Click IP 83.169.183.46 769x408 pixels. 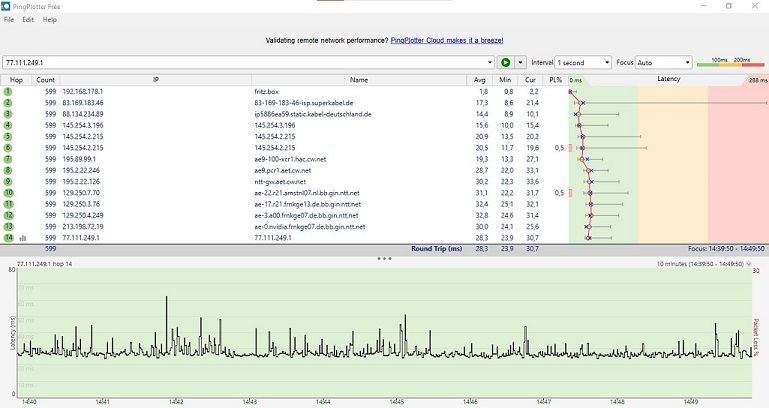[x=82, y=102]
